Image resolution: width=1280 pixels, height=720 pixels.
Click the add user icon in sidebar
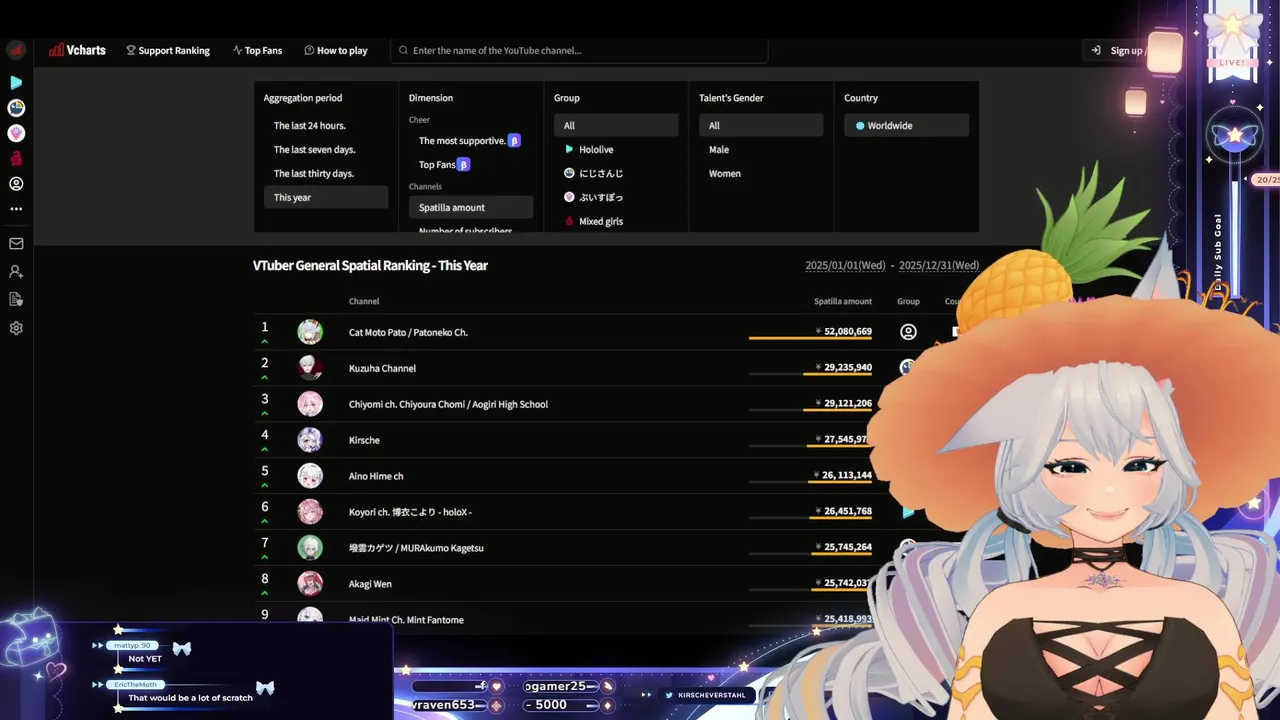coord(16,271)
